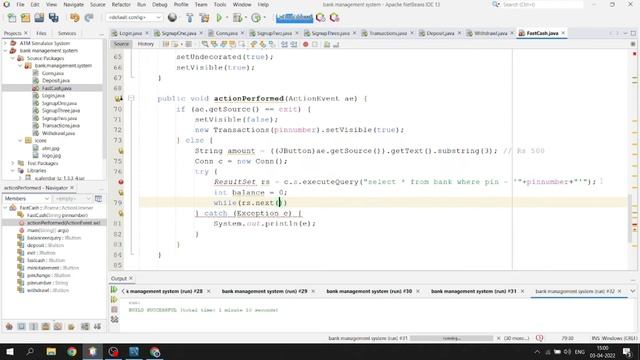
Task: Click the settings icon at bottom of Output sidebar
Action: tap(114, 320)
